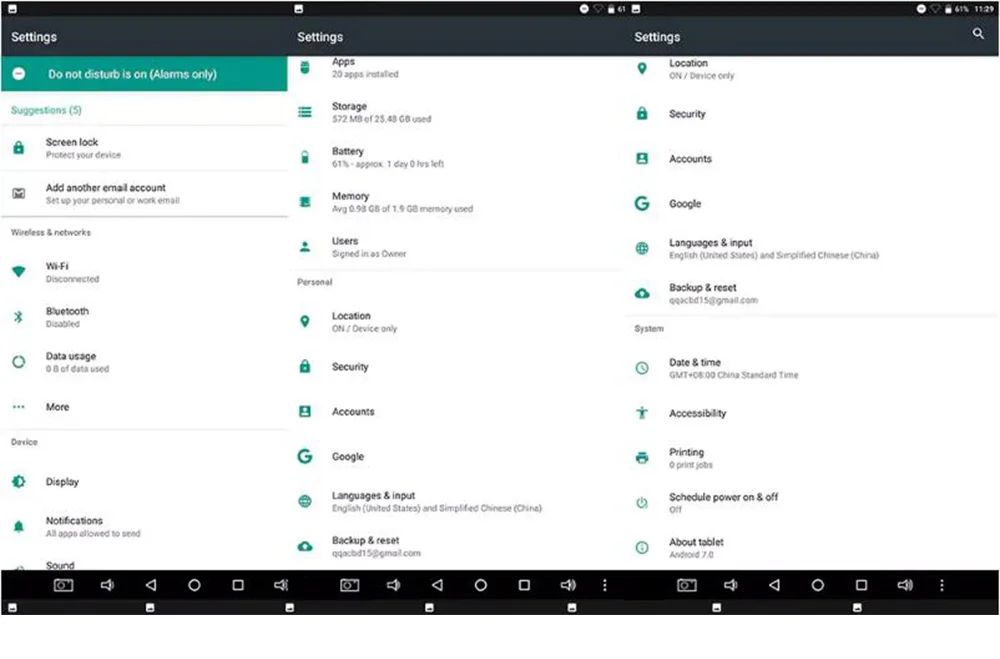This screenshot has height=659, width=1000.
Task: Open Accounts in the middle settings screen
Action: (456, 411)
